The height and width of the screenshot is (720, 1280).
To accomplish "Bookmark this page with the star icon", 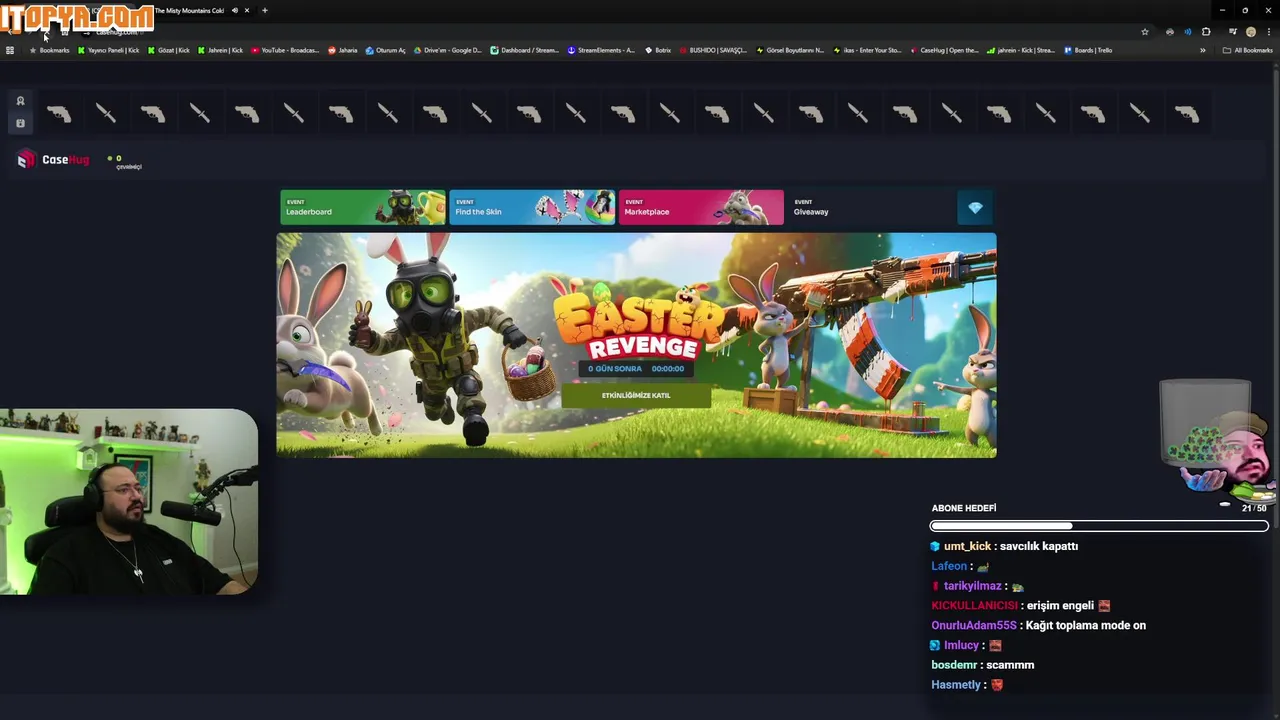I will click(x=1145, y=32).
